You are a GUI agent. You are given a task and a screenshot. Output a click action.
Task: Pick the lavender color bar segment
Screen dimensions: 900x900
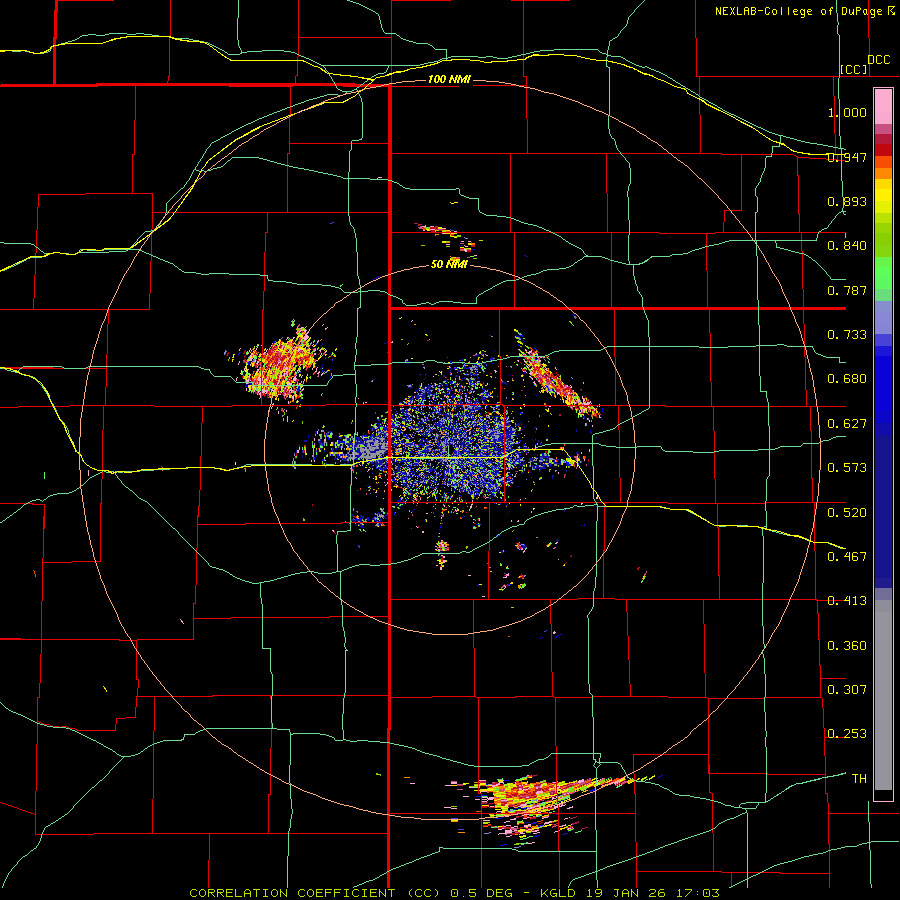(883, 317)
